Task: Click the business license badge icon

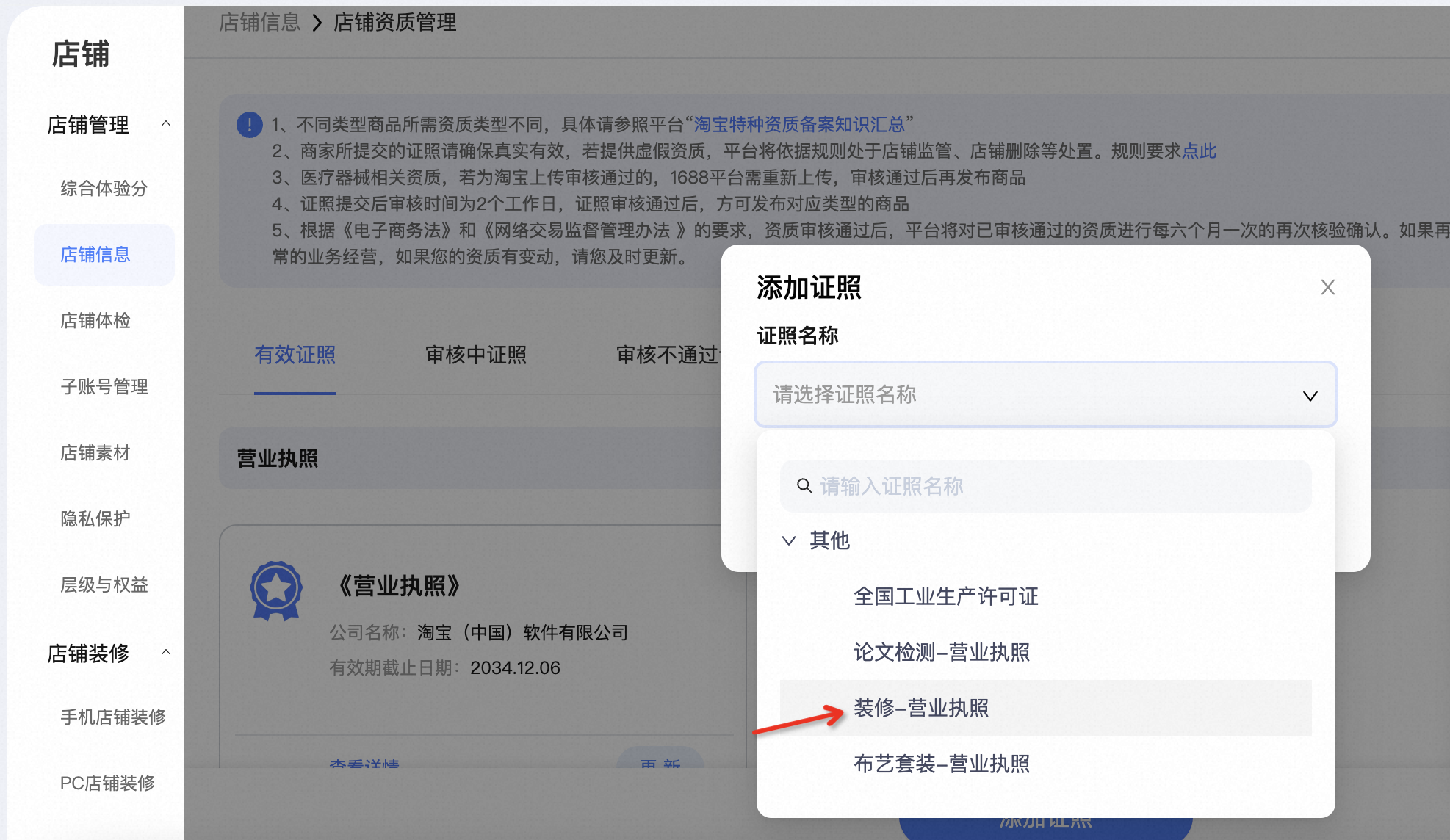Action: pyautogui.click(x=276, y=591)
